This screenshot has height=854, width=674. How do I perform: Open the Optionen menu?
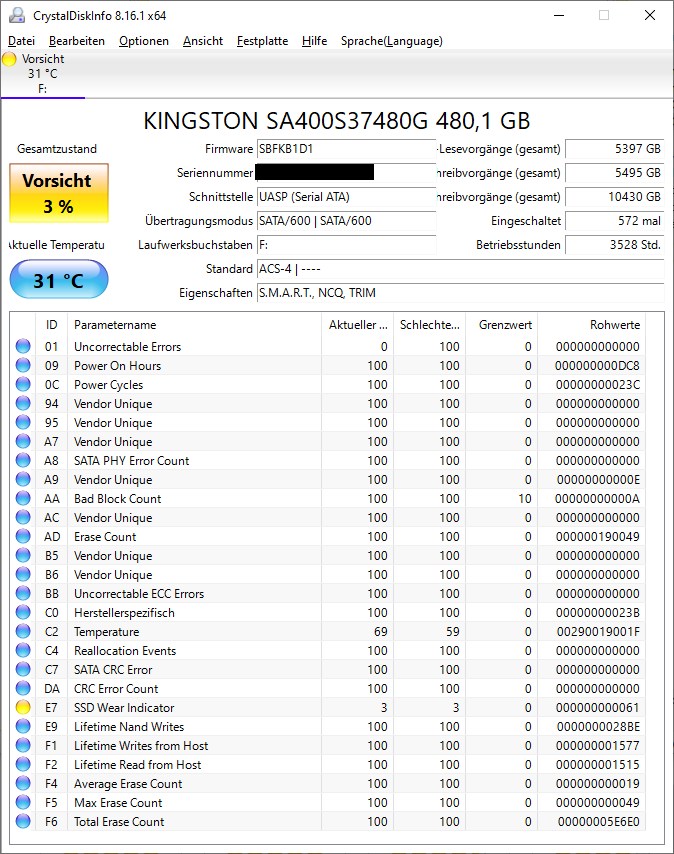(144, 41)
